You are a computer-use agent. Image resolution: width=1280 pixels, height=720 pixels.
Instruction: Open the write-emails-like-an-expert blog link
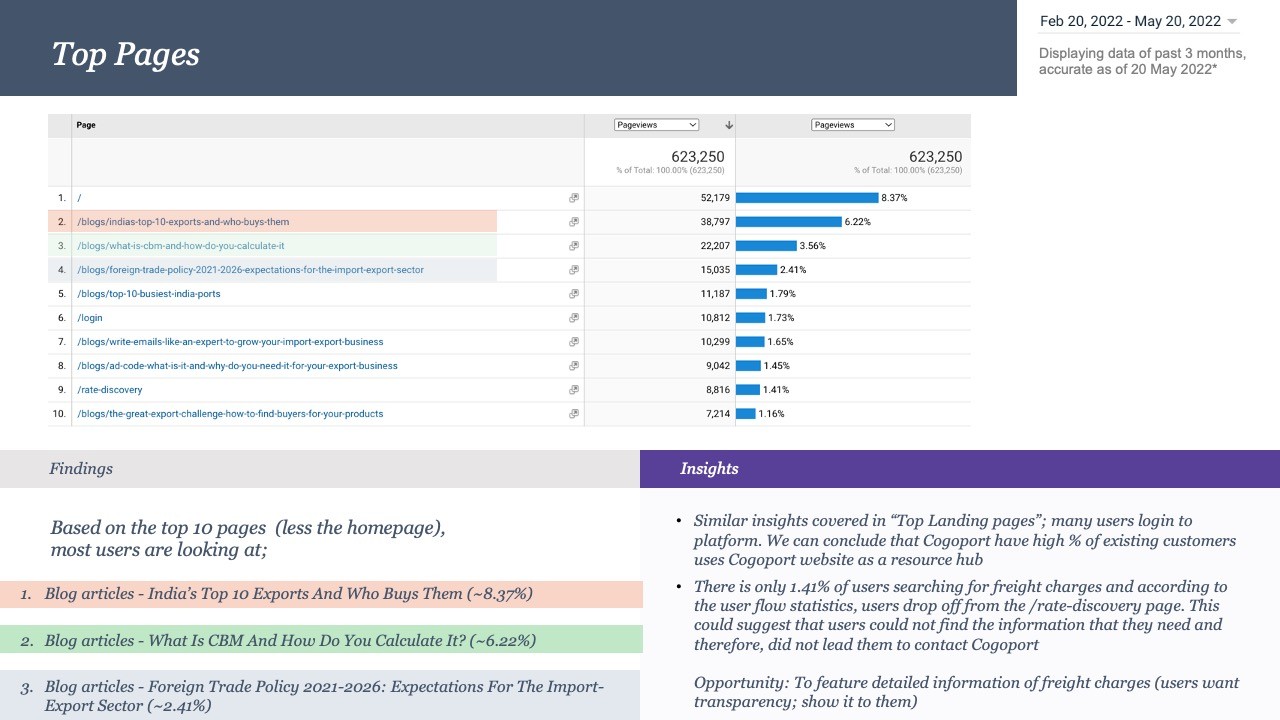click(x=230, y=342)
